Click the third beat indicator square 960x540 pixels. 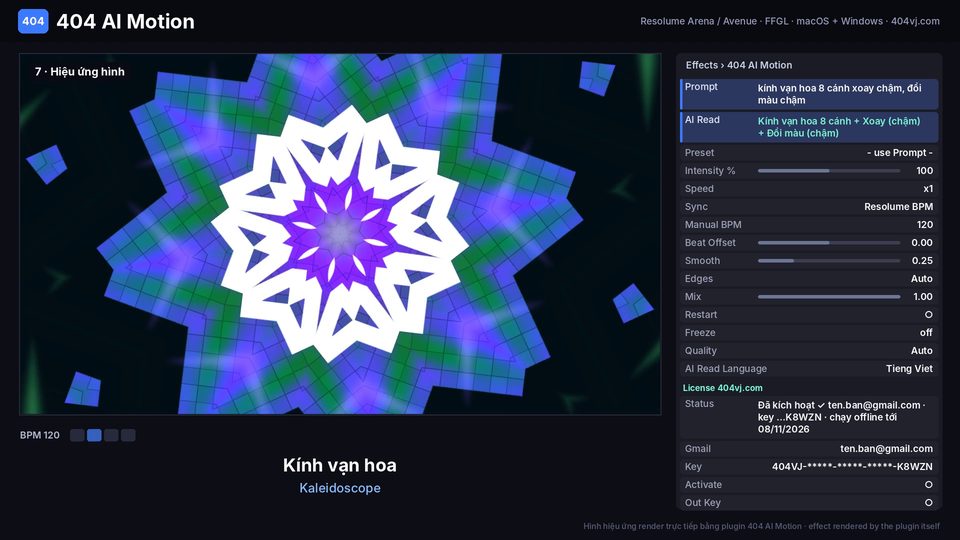pos(111,435)
